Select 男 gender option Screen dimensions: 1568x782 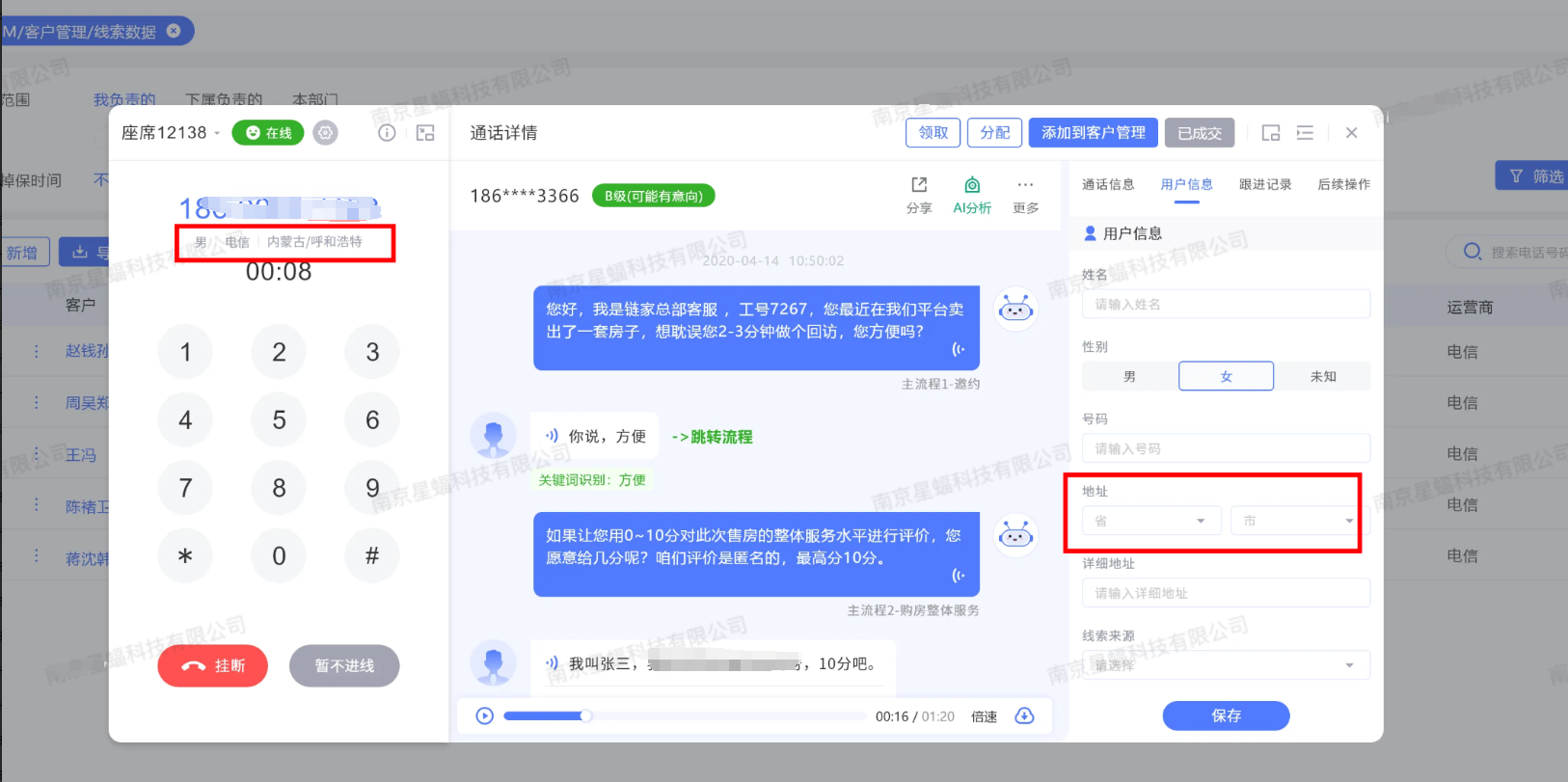(1129, 376)
